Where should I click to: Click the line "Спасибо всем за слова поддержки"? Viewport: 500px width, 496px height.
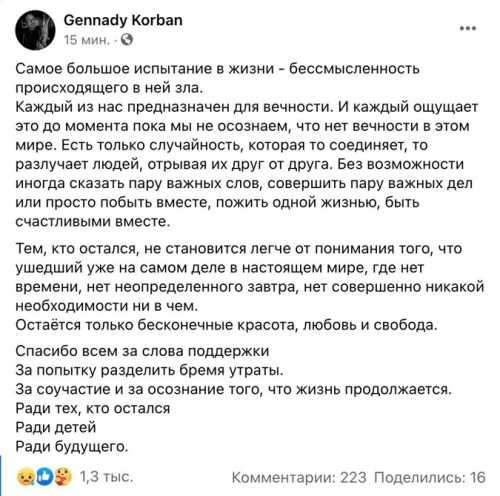point(142,351)
